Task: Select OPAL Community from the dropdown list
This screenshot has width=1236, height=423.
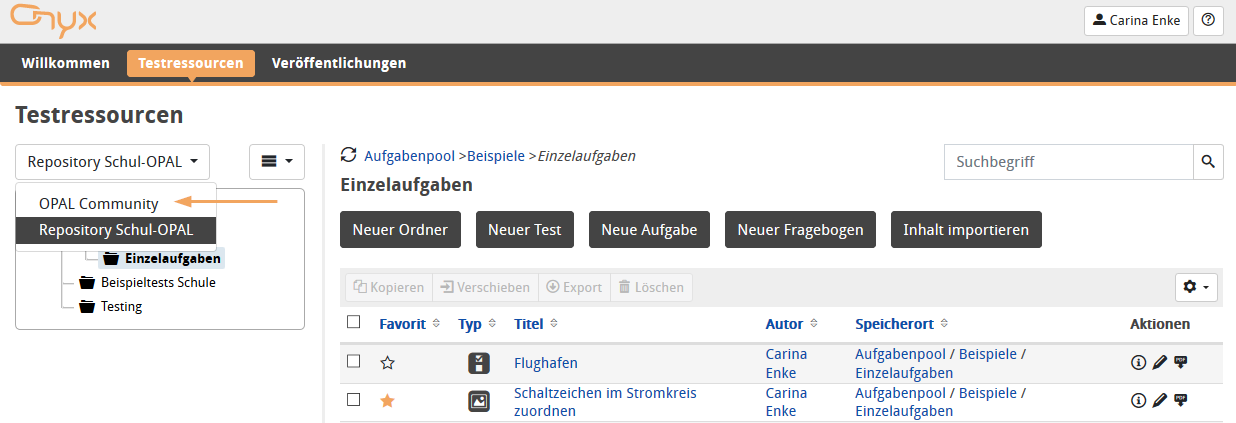Action: 98,203
